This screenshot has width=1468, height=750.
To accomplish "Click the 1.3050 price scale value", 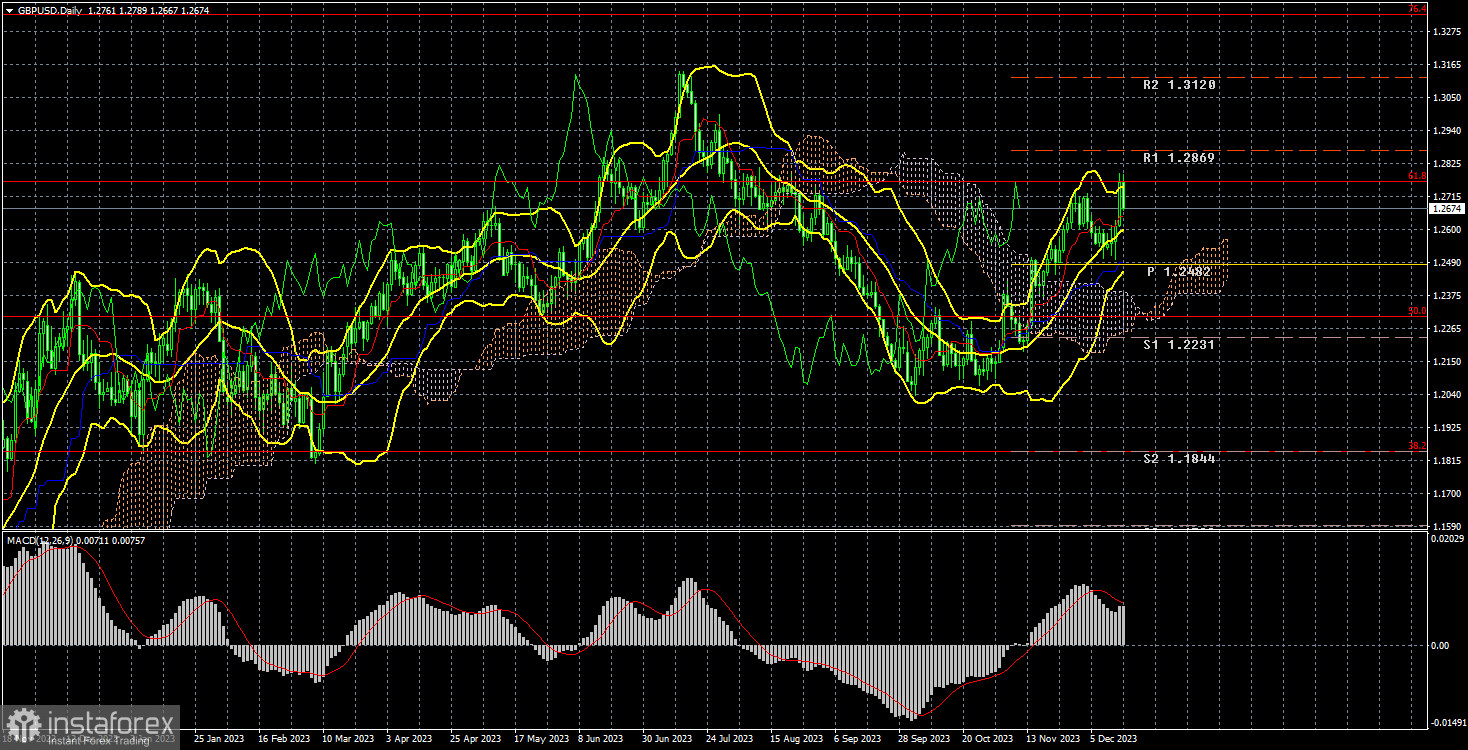I will pos(1445,98).
